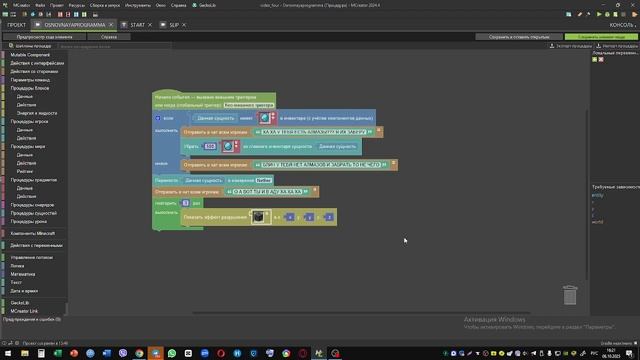
Task: Select the Логика category
Action: (x=17, y=266)
